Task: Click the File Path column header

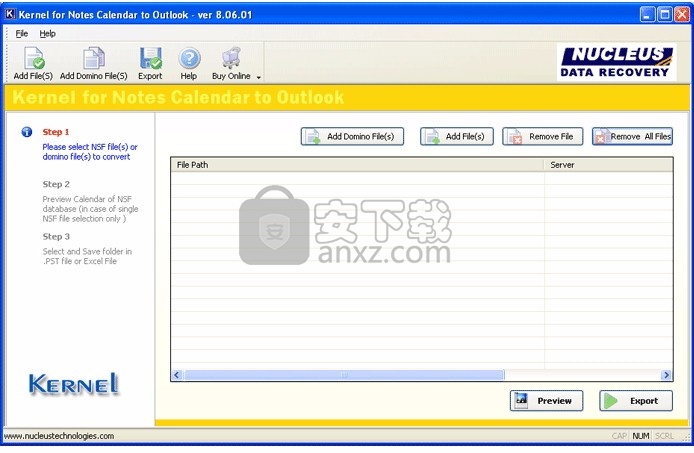Action: pos(357,165)
